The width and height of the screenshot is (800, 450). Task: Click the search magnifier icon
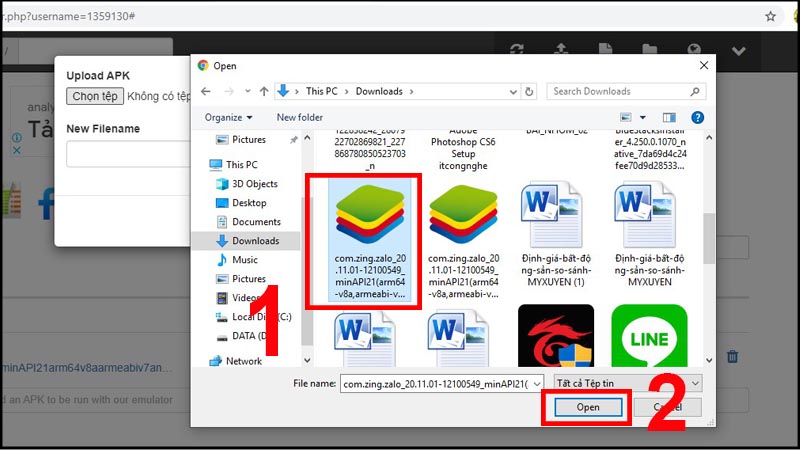(694, 91)
